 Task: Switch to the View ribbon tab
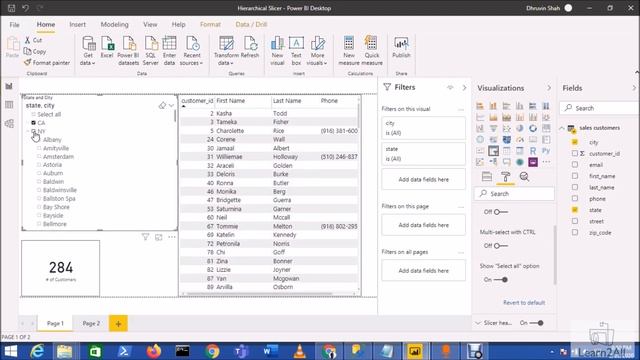[150, 24]
